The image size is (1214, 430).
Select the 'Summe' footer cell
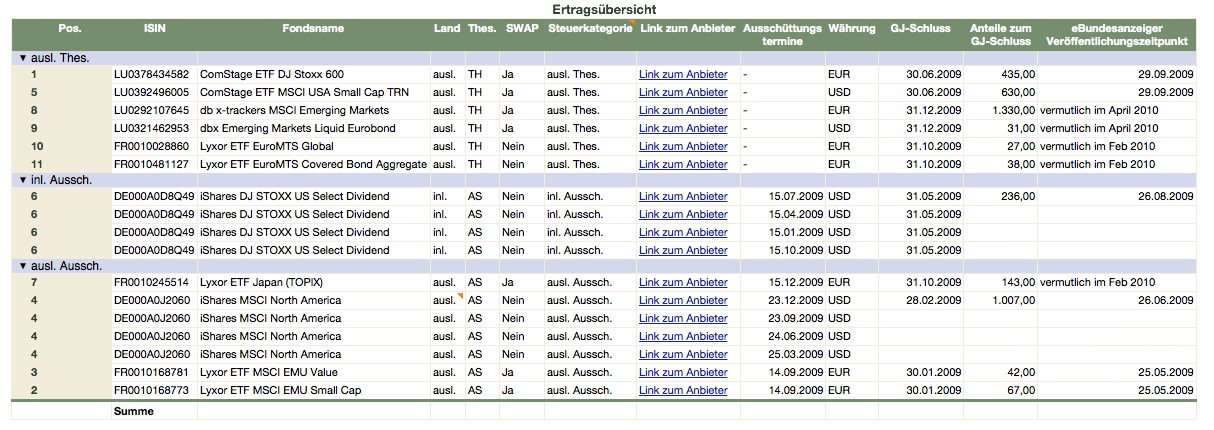point(133,410)
